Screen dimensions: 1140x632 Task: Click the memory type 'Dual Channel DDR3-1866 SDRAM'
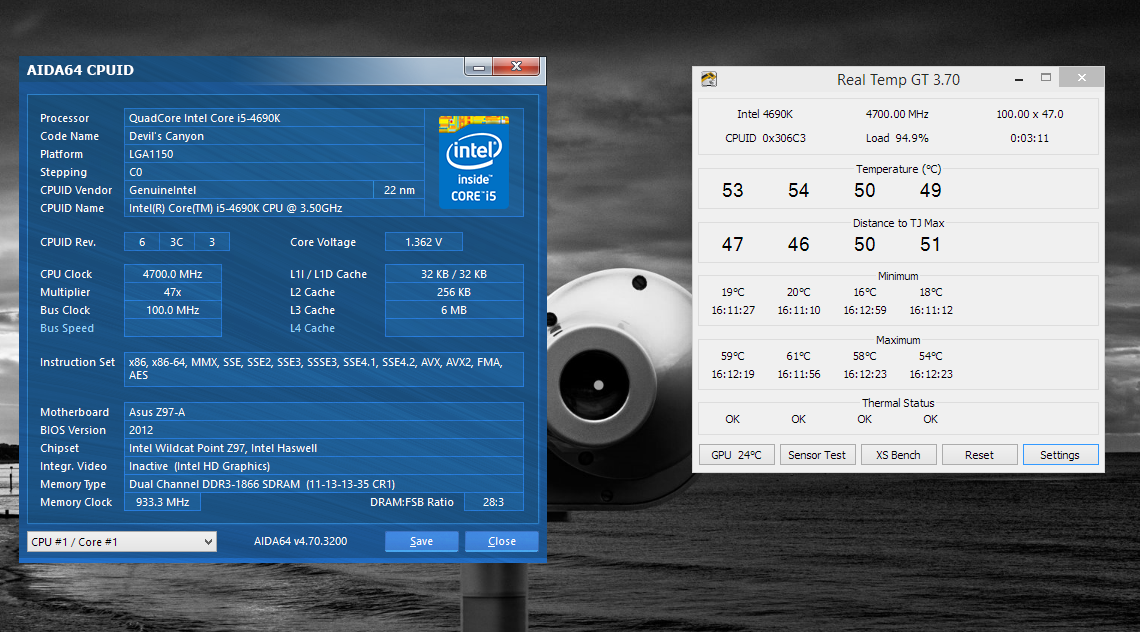pos(214,484)
